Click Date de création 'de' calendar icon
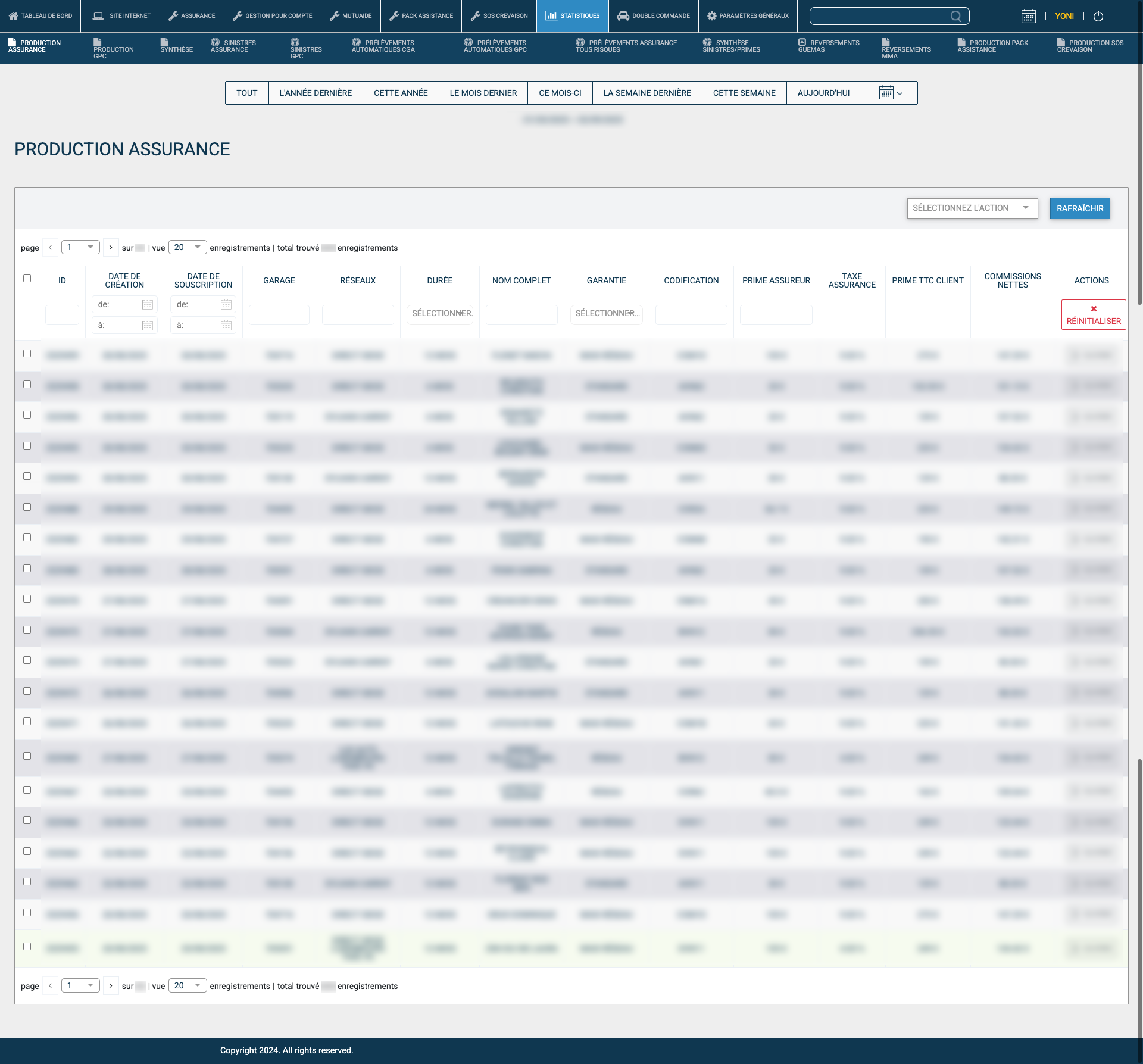Viewport: 1143px width, 1064px height. [148, 304]
